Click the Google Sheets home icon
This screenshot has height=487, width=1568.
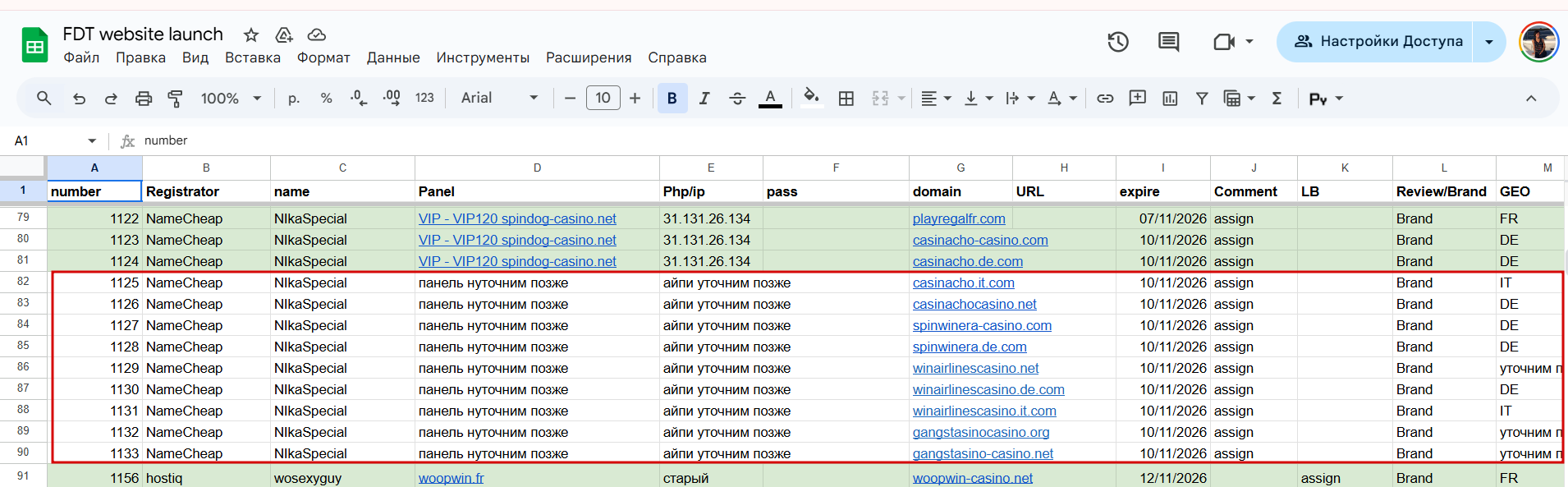click(34, 45)
